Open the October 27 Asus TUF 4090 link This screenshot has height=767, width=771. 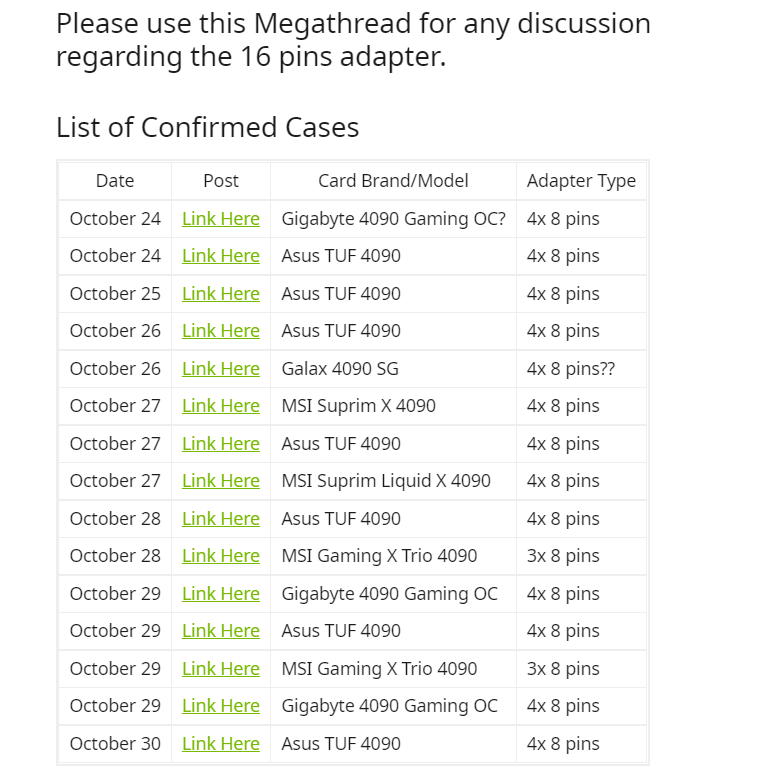click(220, 444)
